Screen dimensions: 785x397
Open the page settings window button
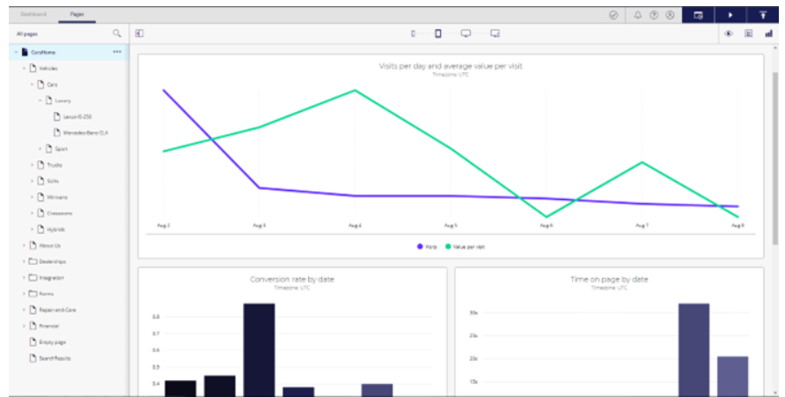tap(698, 15)
